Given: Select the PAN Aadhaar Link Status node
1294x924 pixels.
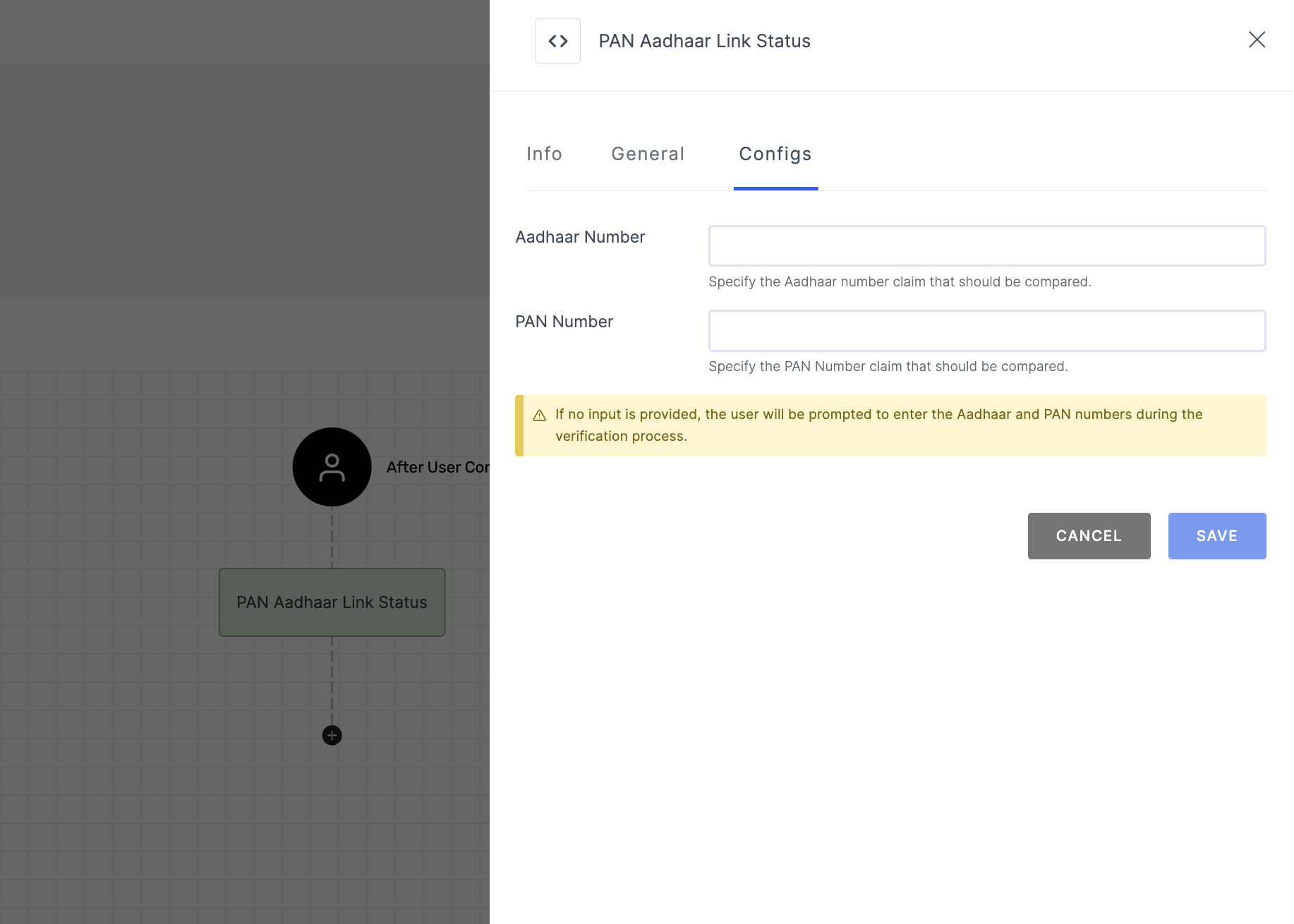Looking at the screenshot, I should (332, 602).
